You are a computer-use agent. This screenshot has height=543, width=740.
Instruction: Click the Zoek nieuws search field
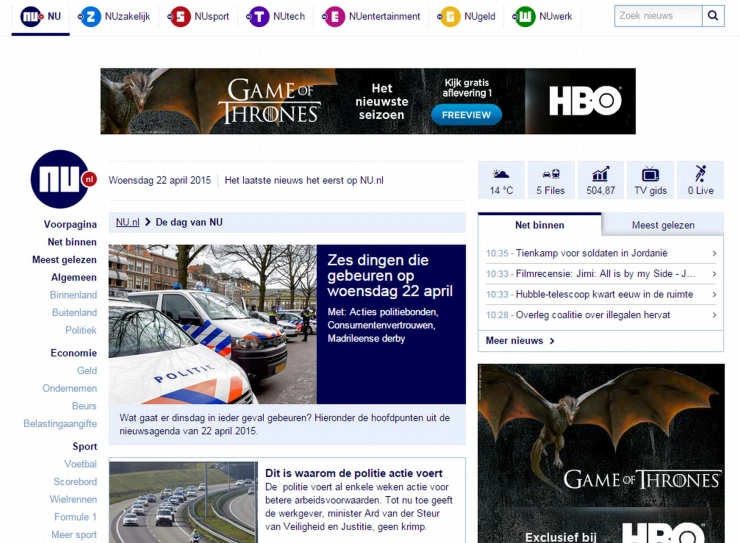658,16
